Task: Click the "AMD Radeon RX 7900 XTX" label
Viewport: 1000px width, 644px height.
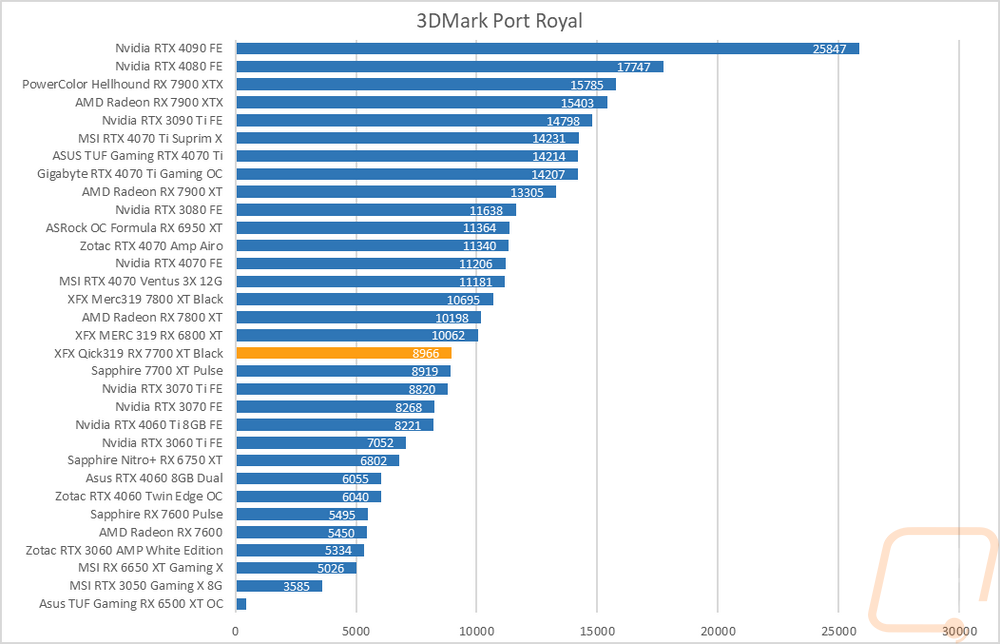Action: [149, 102]
